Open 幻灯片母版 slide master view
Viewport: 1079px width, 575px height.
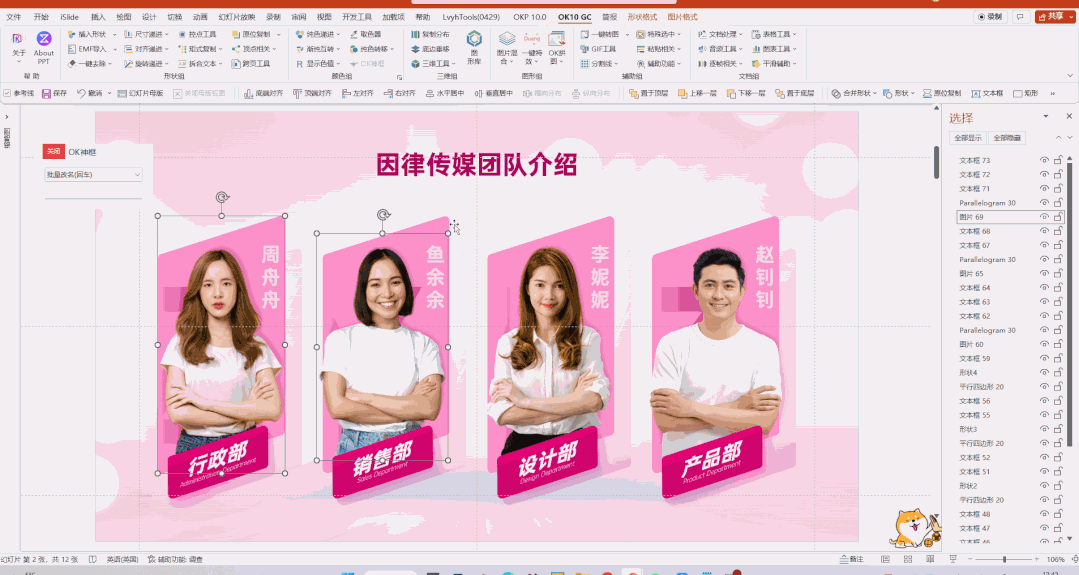pos(140,93)
